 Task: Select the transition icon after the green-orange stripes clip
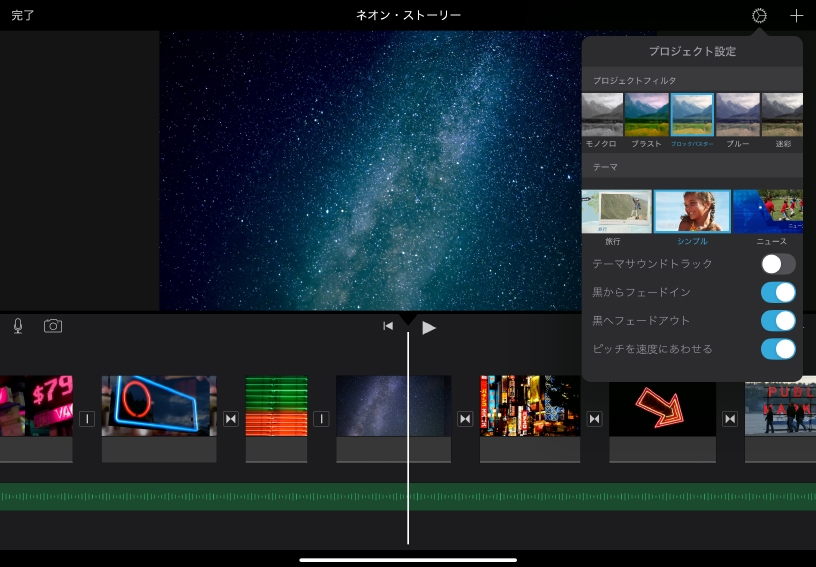click(x=321, y=419)
